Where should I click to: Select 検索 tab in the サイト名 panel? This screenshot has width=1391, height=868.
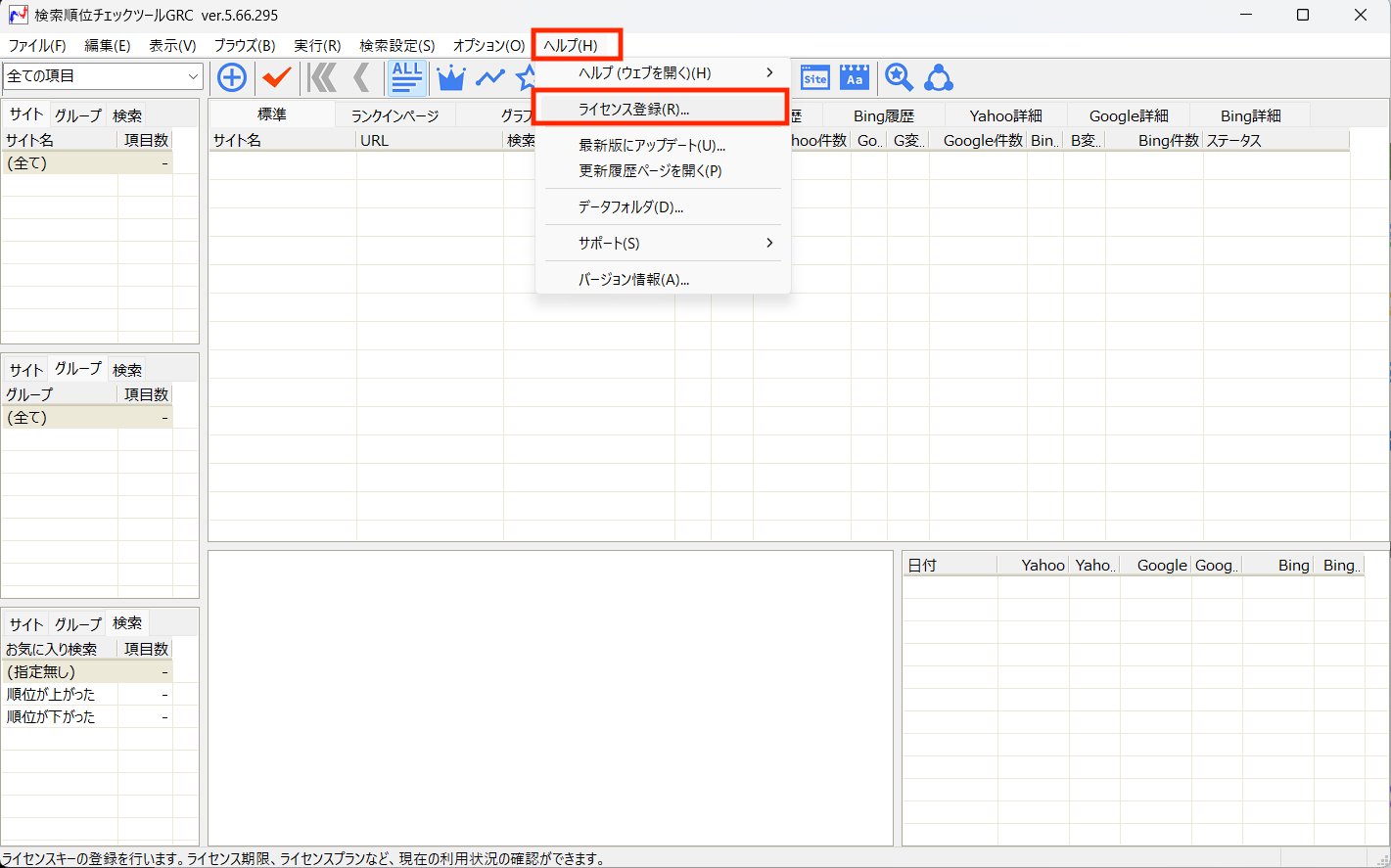127,115
